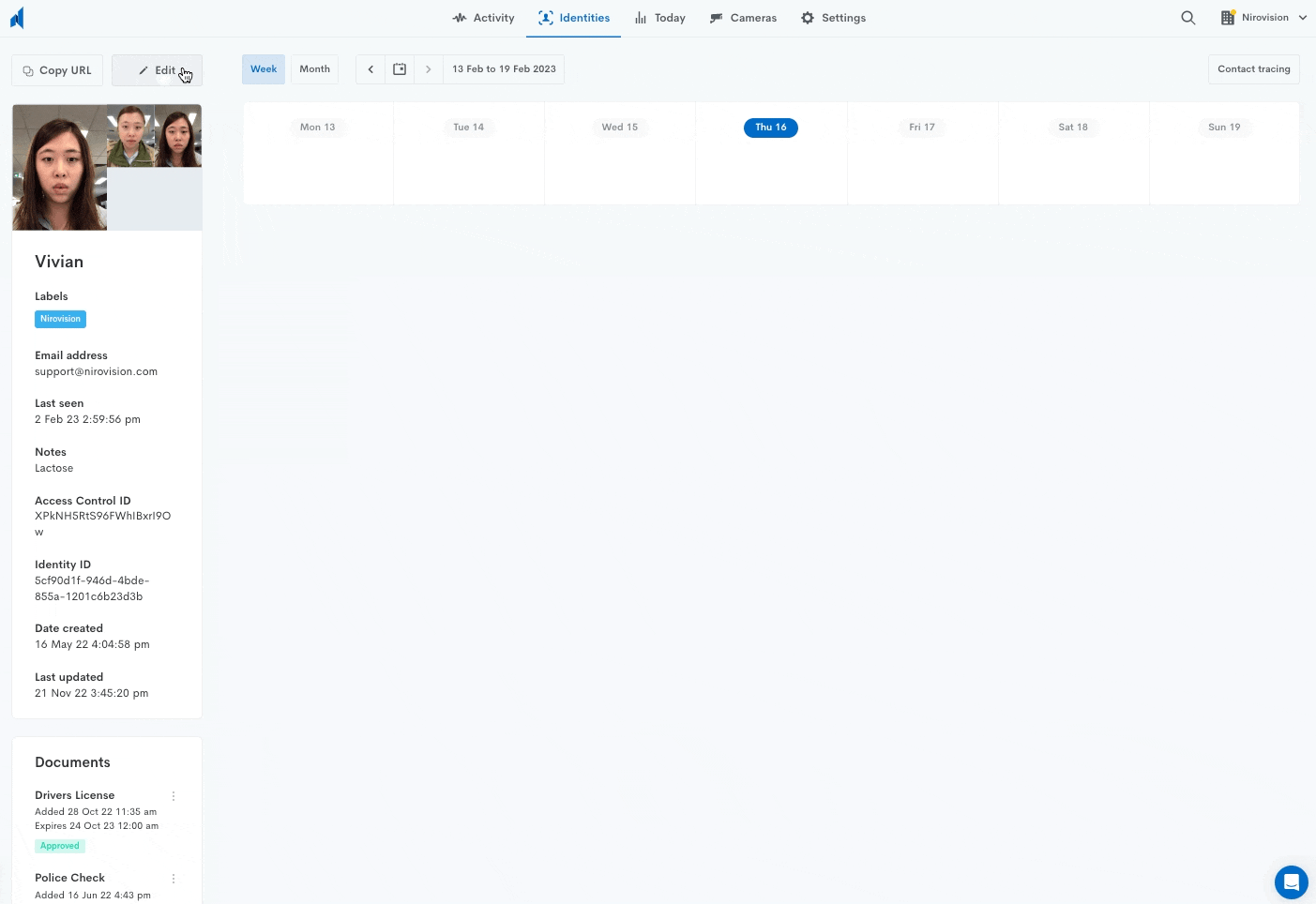Click Date created 16 May 22 value
The width and height of the screenshot is (1316, 904).
click(92, 644)
